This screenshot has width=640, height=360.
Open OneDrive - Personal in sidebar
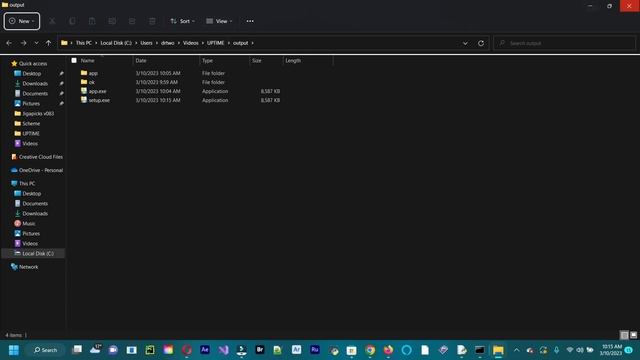(40, 170)
